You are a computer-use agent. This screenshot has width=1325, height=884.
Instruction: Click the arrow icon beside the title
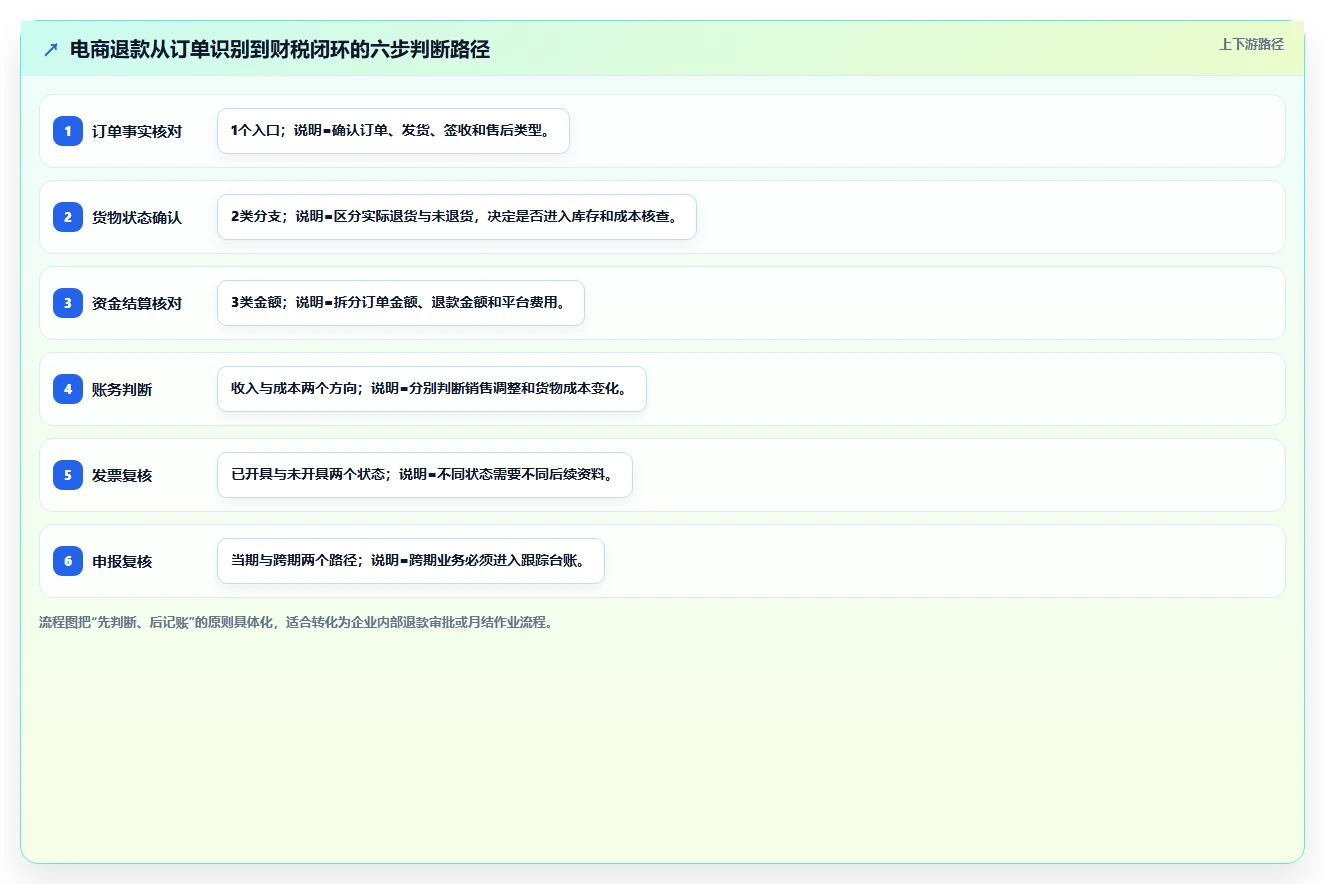coord(51,50)
